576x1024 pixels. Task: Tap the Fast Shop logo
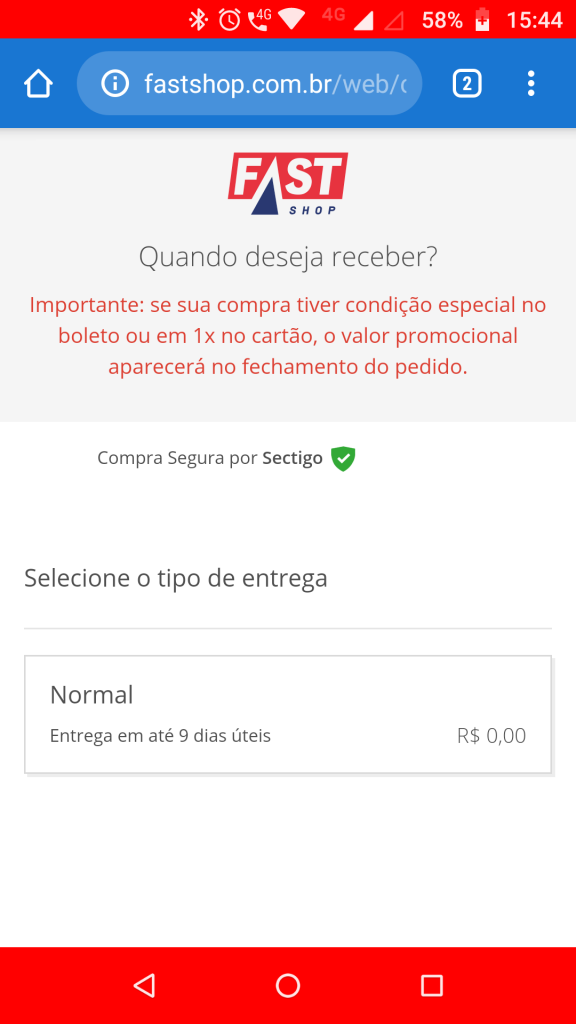tap(288, 184)
